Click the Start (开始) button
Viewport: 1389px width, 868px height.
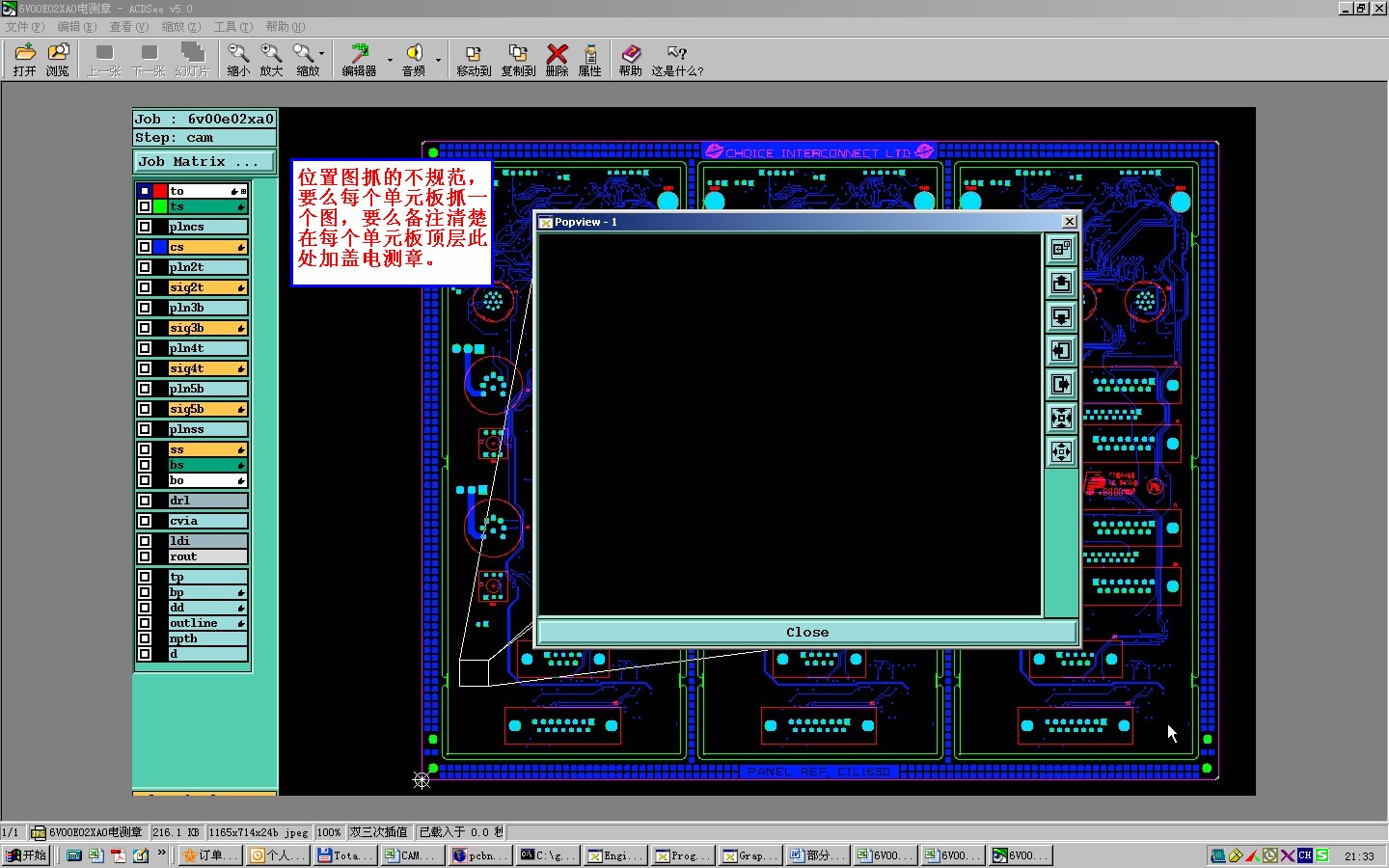point(26,855)
